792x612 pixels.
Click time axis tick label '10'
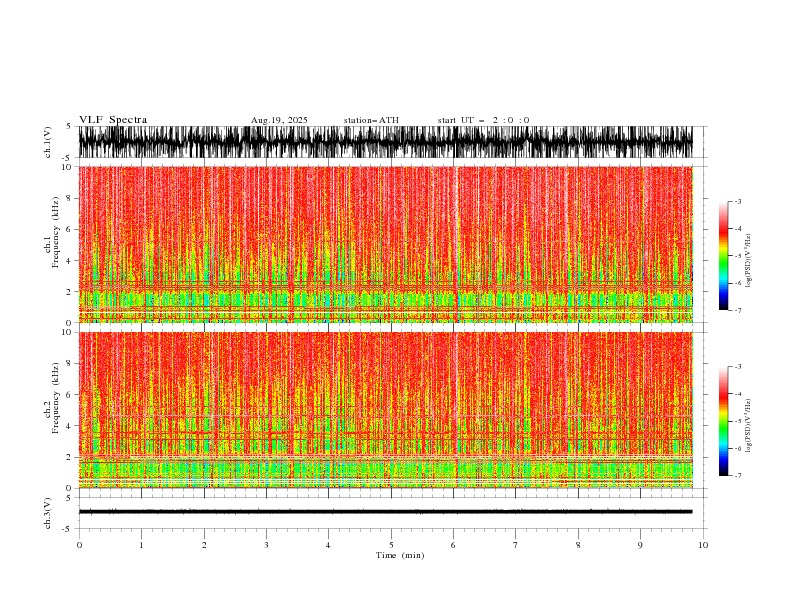703,545
